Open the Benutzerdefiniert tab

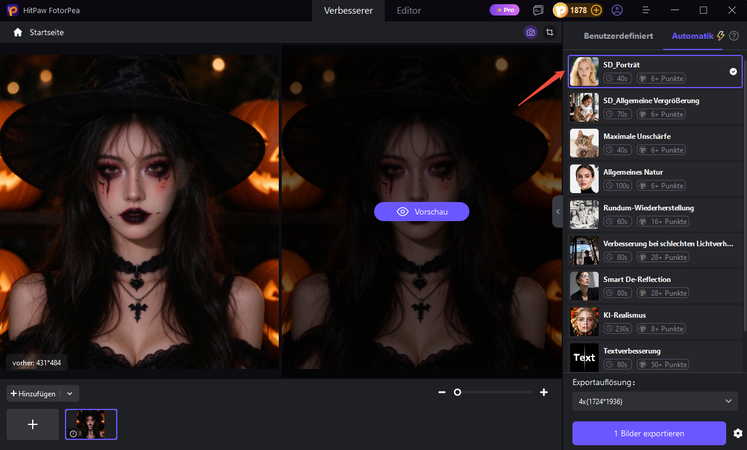pos(618,36)
